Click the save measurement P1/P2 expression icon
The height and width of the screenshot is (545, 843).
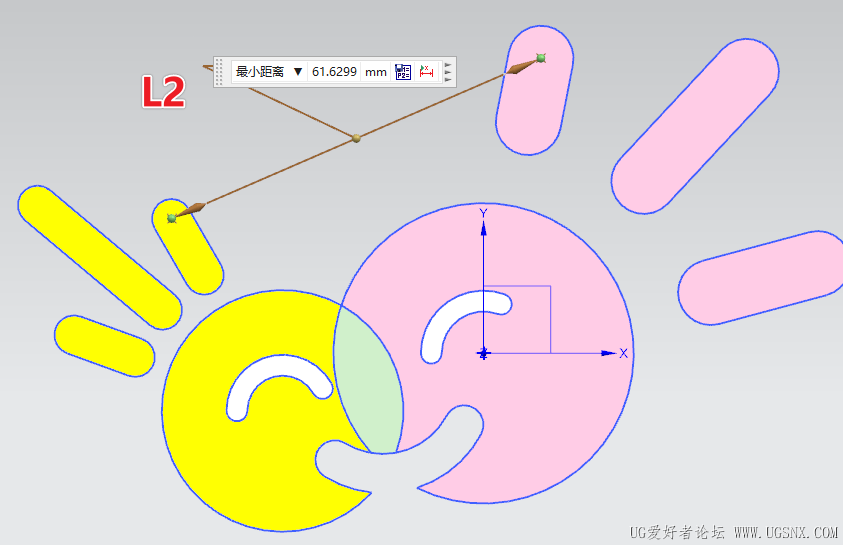[403, 71]
